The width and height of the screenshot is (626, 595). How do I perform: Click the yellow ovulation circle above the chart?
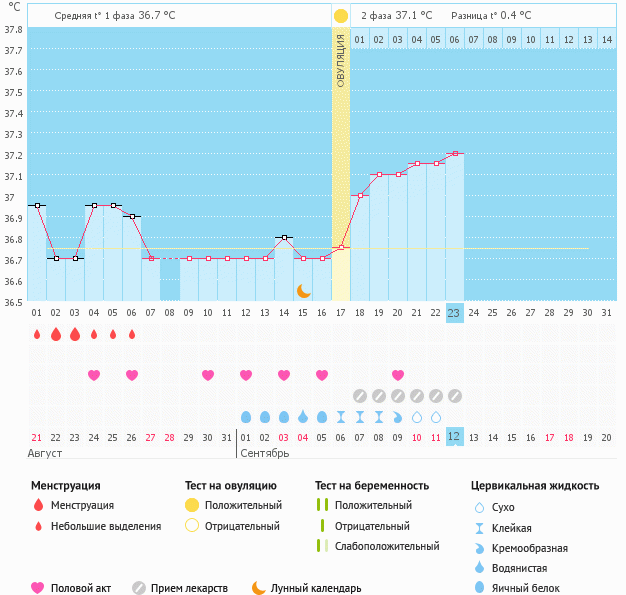point(341,16)
